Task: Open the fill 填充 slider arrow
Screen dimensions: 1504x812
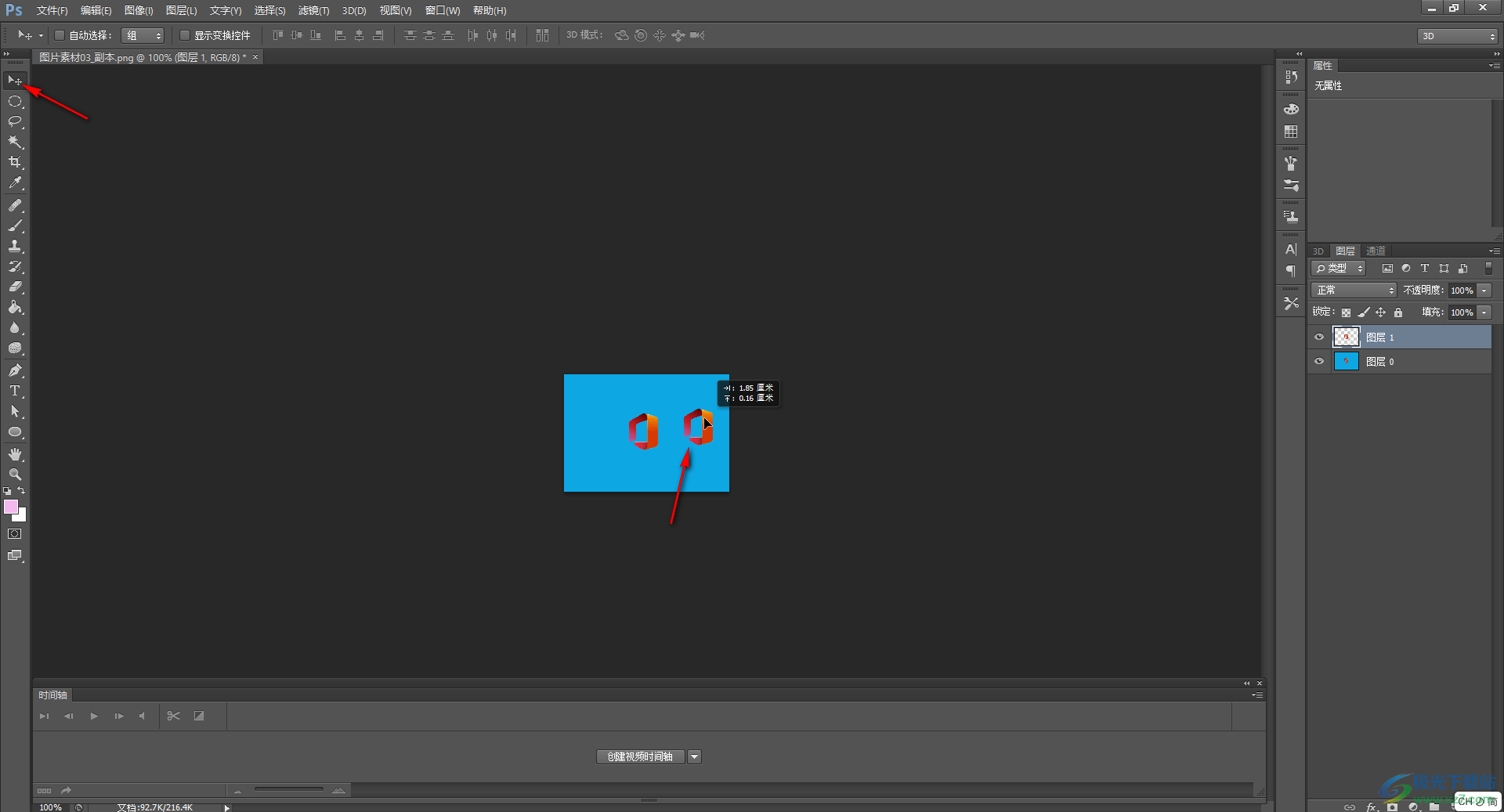Action: click(x=1484, y=312)
